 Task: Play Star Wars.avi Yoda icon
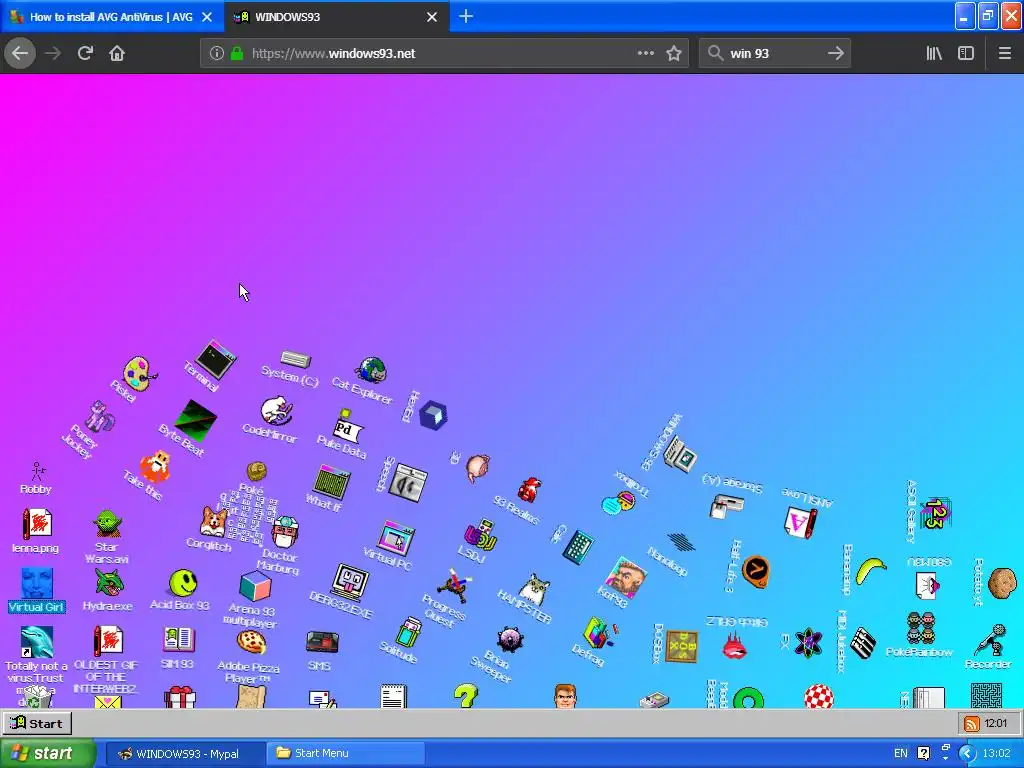(x=107, y=524)
